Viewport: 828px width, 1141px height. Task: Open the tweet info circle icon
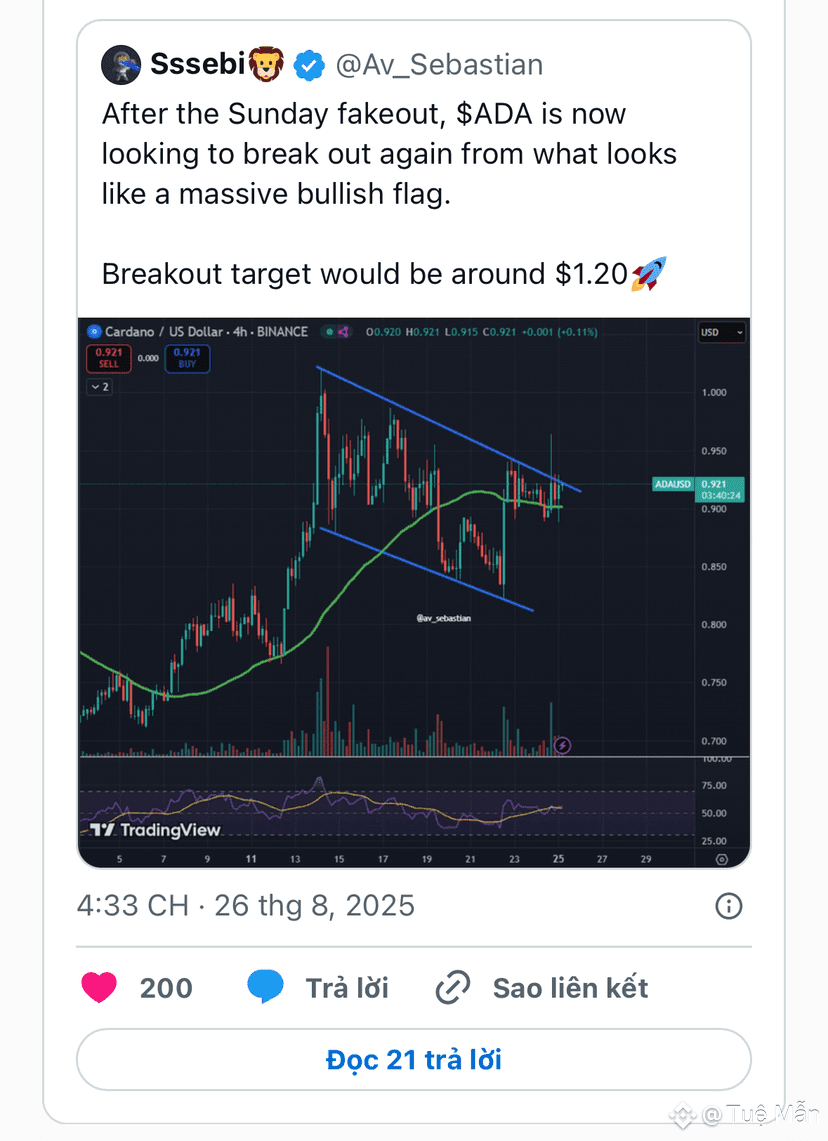pyautogui.click(x=728, y=906)
